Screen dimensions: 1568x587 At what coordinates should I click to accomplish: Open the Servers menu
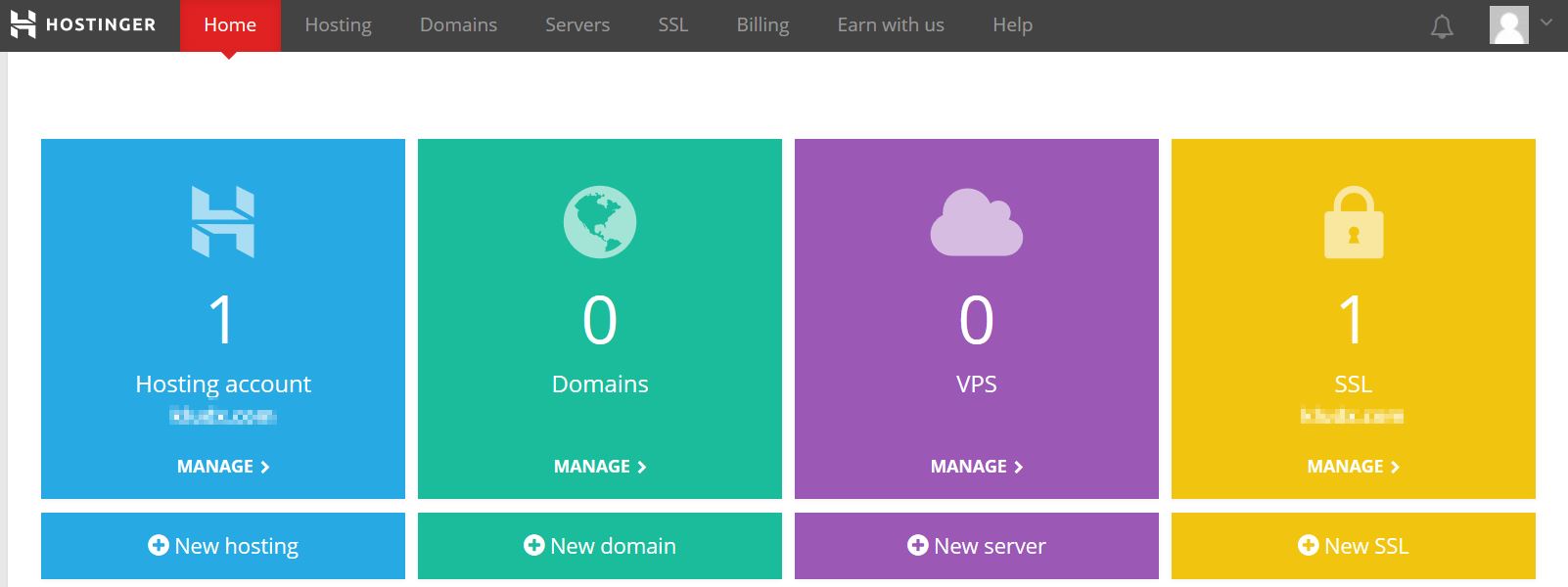click(577, 25)
